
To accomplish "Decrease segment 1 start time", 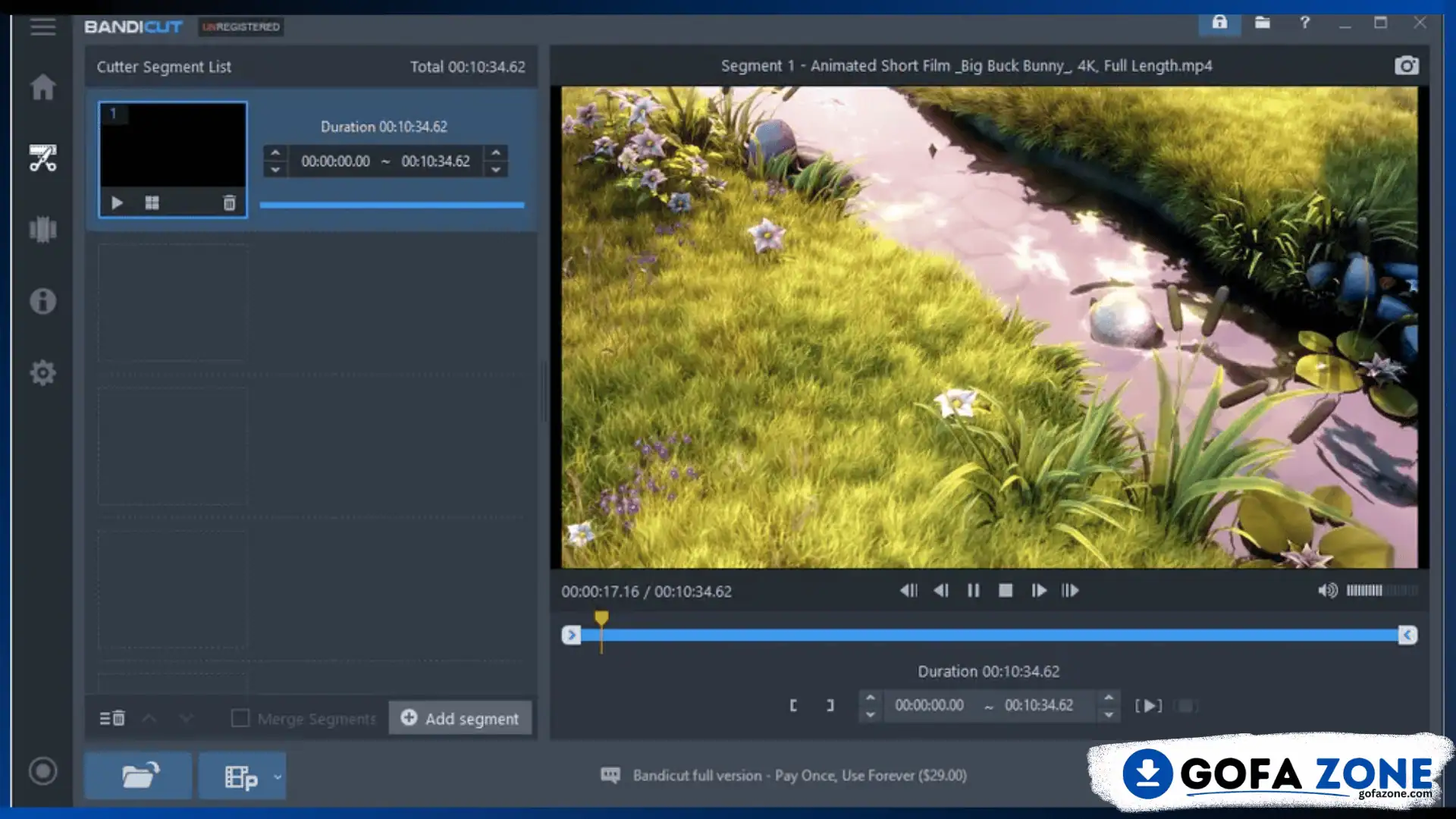I will click(x=275, y=170).
